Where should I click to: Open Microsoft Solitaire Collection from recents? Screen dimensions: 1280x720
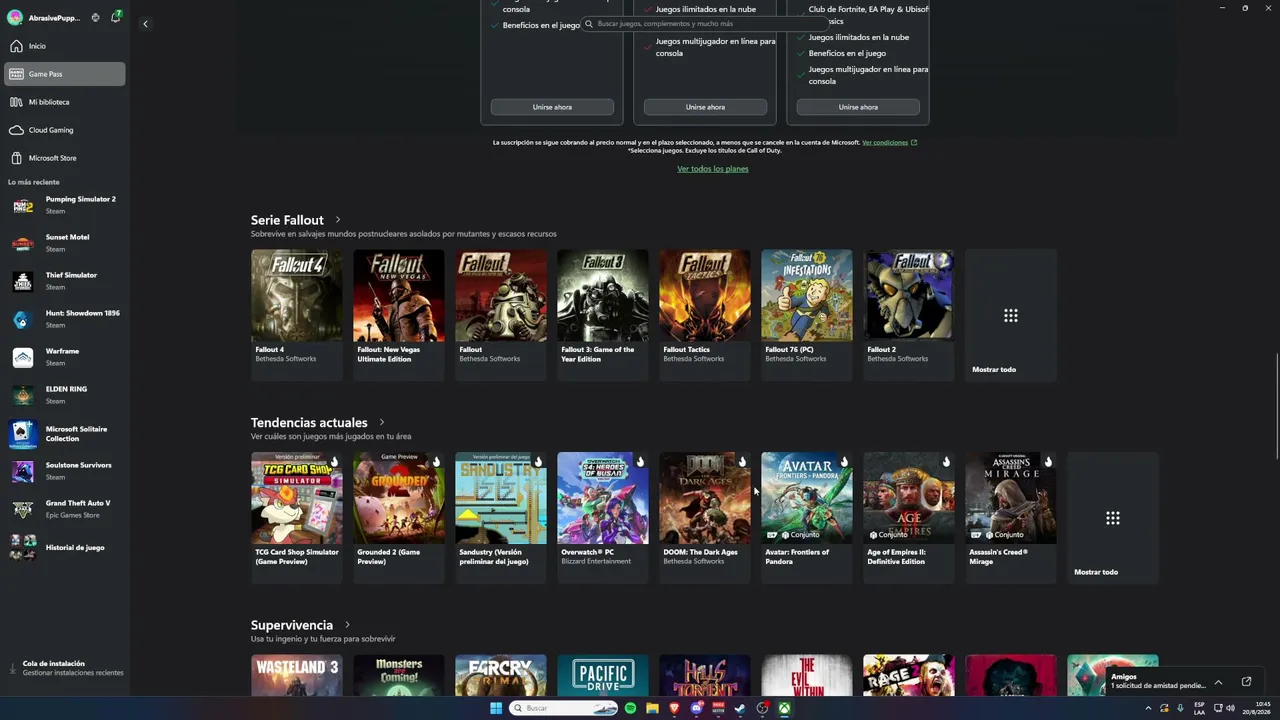[65, 433]
